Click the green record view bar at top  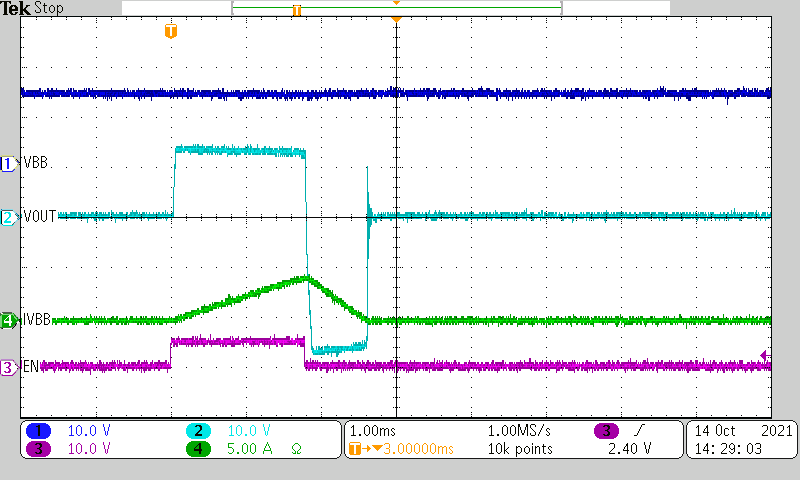click(396, 8)
